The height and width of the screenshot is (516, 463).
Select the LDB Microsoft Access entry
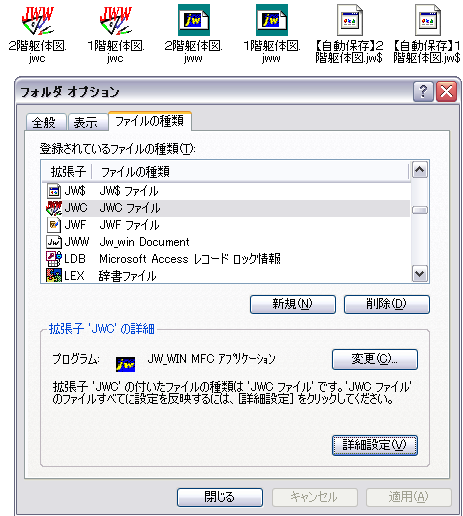pyautogui.click(x=227, y=259)
